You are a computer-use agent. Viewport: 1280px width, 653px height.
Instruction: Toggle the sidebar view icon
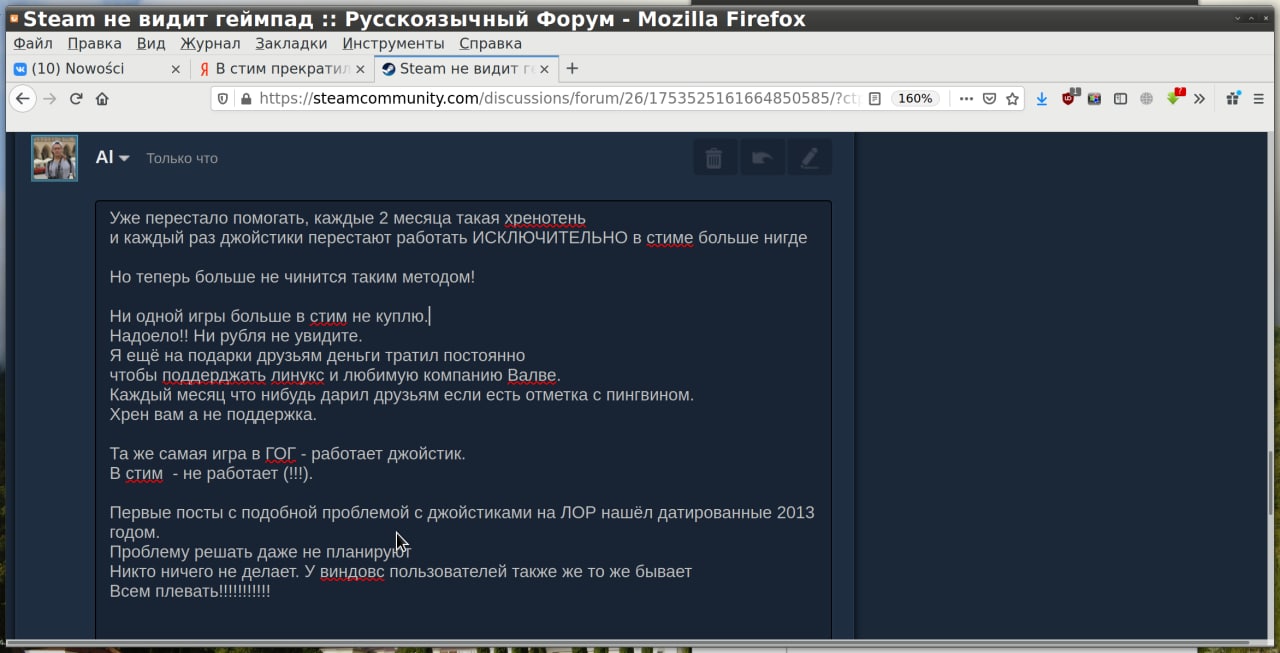click(1120, 99)
